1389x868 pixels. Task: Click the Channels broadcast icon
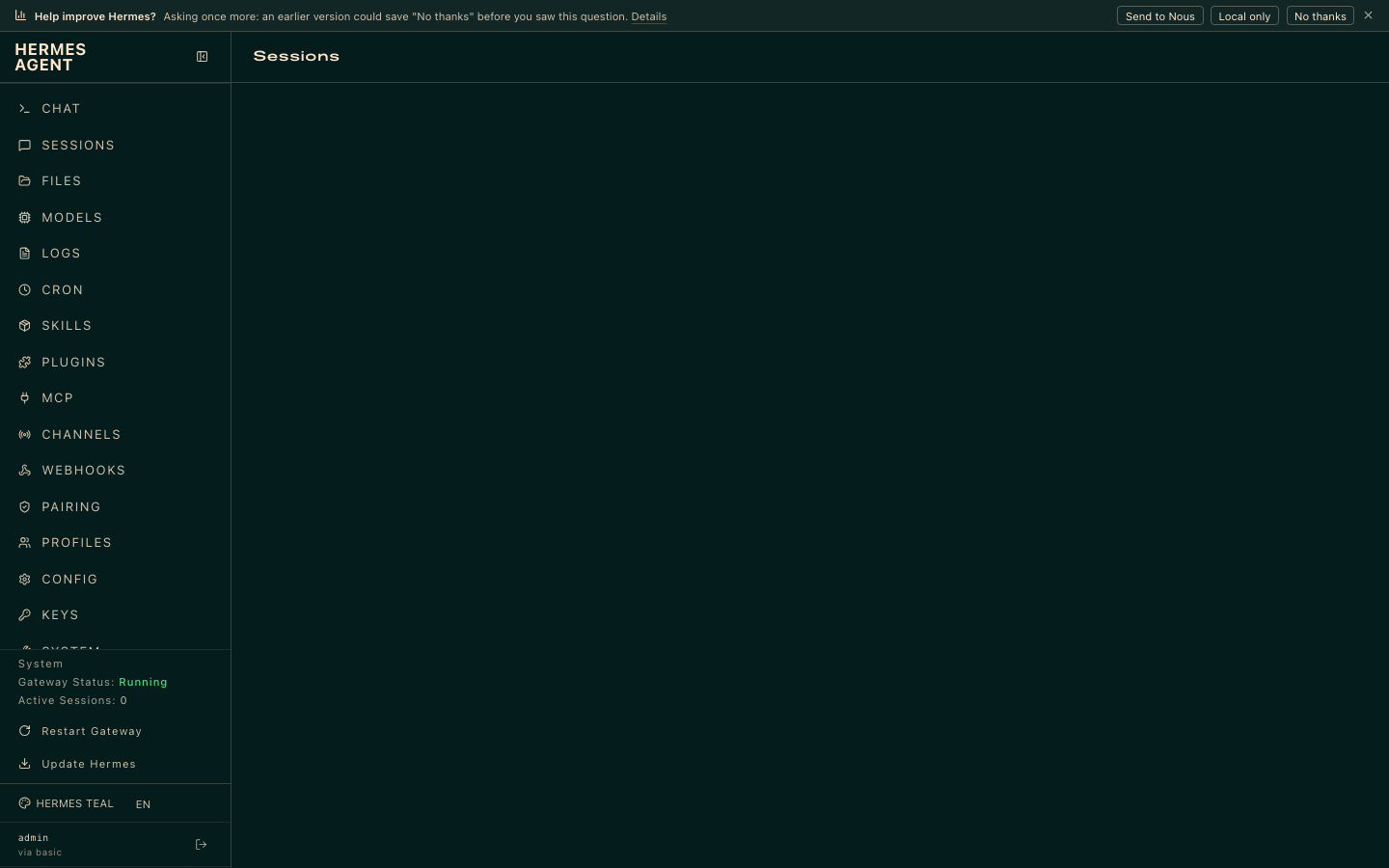[24, 435]
